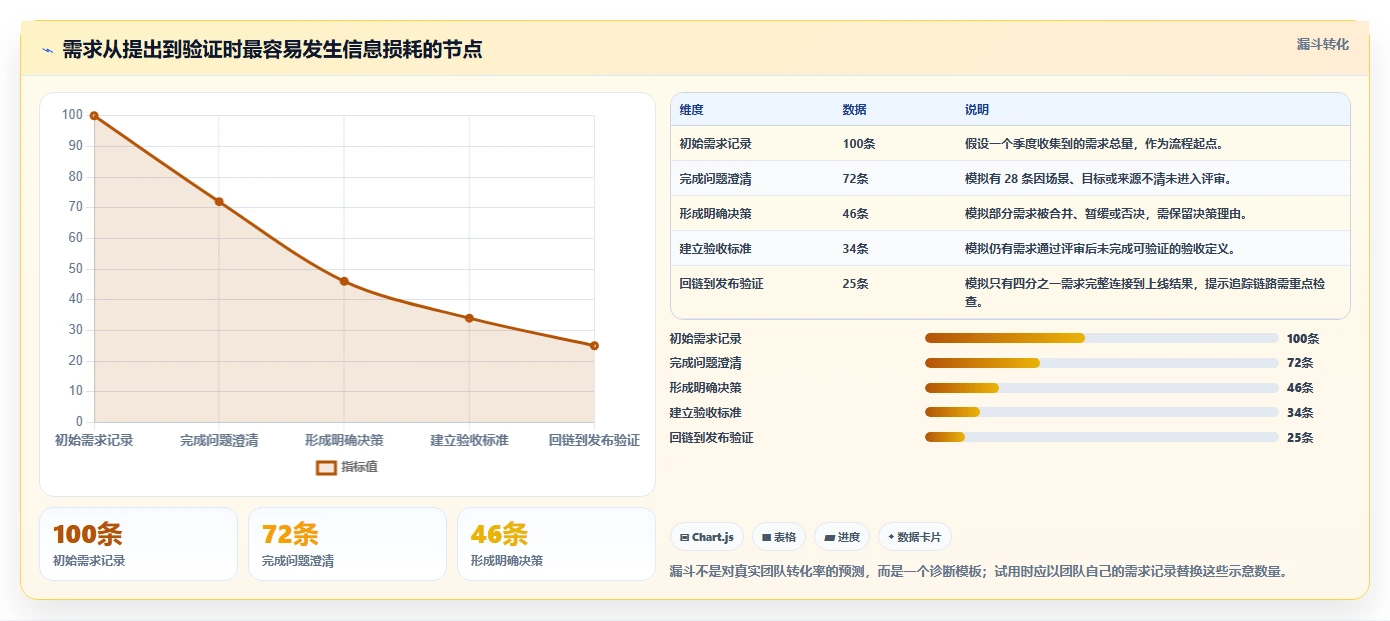Viewport: 1390px width, 621px height.
Task: Click the 34条 value in the table
Action: pos(856,249)
